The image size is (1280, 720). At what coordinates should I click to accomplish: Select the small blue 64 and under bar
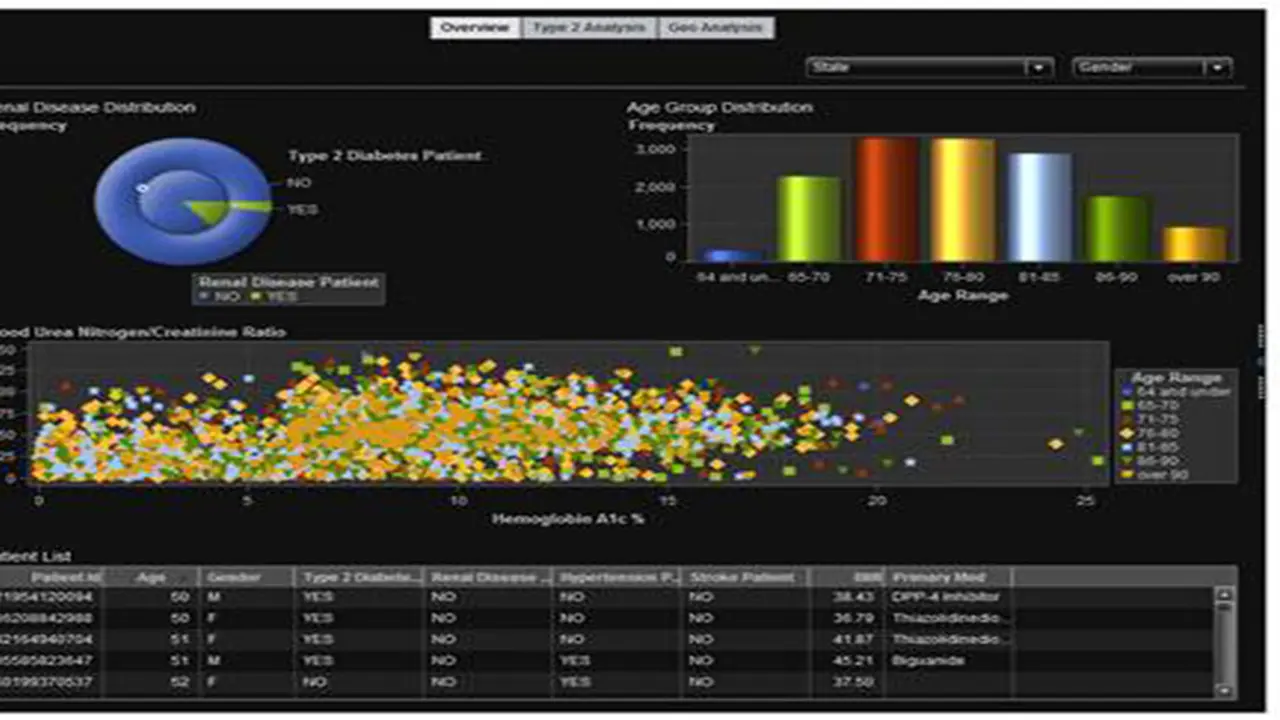[x=732, y=255]
